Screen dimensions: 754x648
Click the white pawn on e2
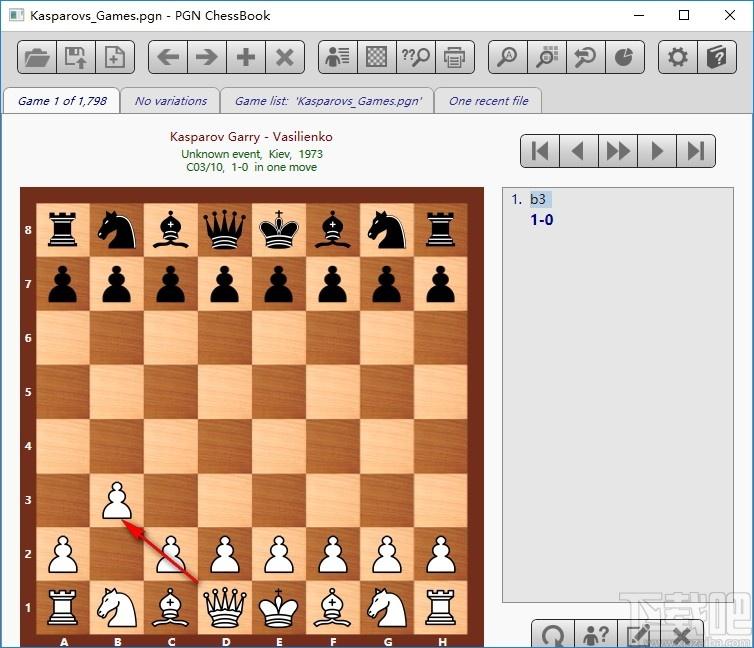278,554
